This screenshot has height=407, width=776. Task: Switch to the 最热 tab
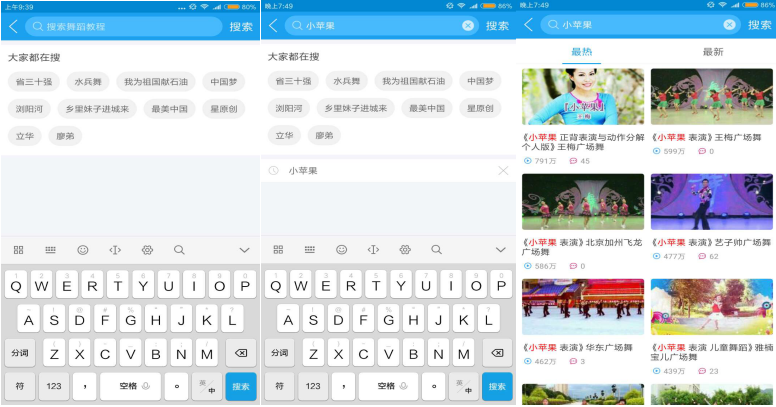point(582,52)
